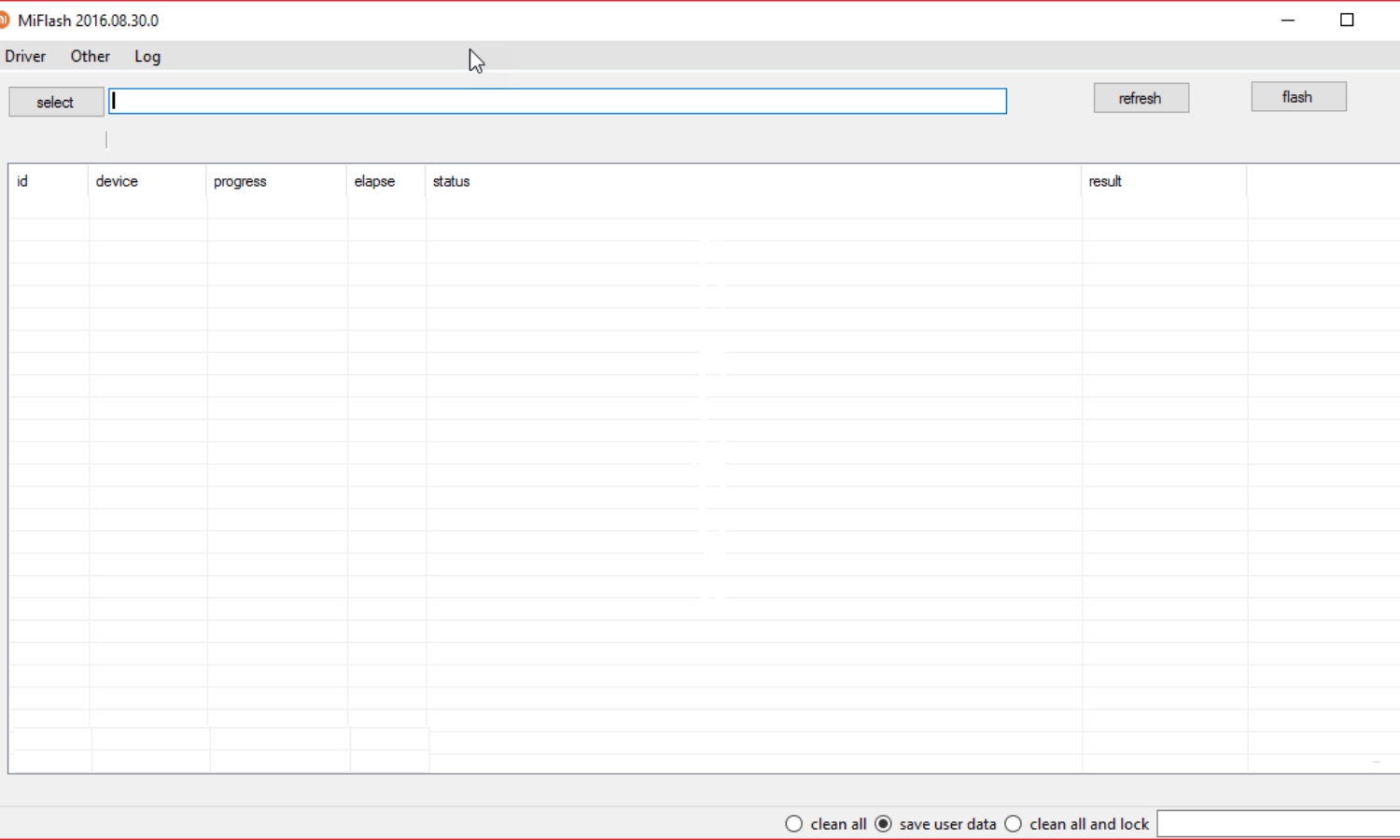The image size is (1400, 840).
Task: Start flashing with the flash button
Action: pyautogui.click(x=1297, y=97)
